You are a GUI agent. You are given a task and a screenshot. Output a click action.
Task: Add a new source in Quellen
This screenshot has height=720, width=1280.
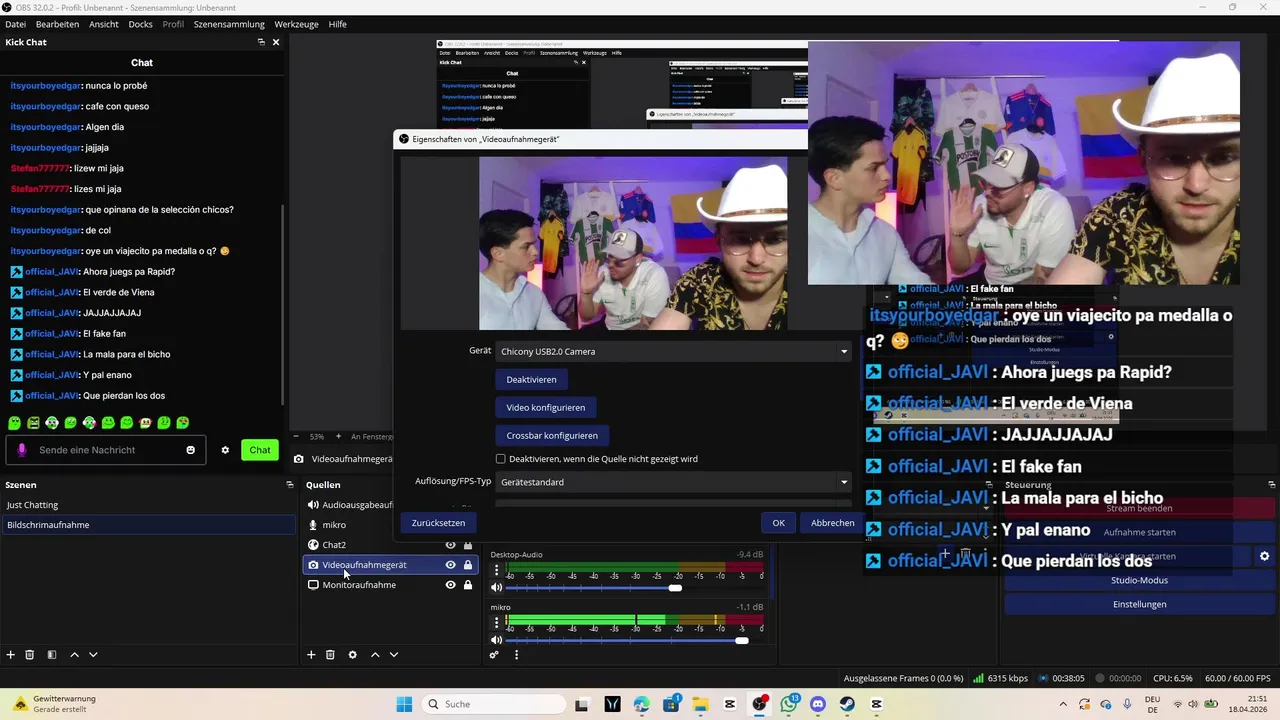311,655
